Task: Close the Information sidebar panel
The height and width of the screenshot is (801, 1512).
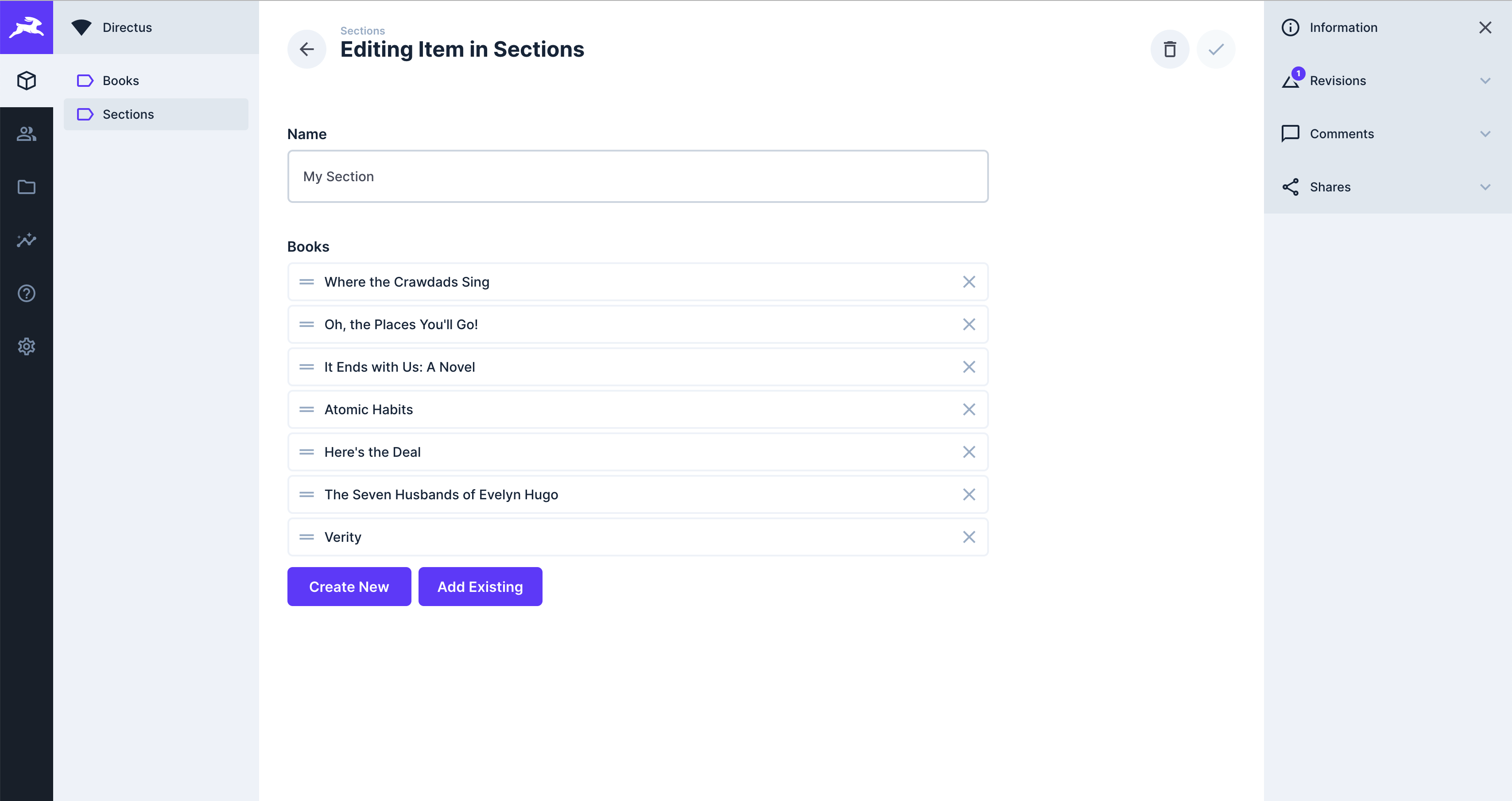Action: (x=1485, y=27)
